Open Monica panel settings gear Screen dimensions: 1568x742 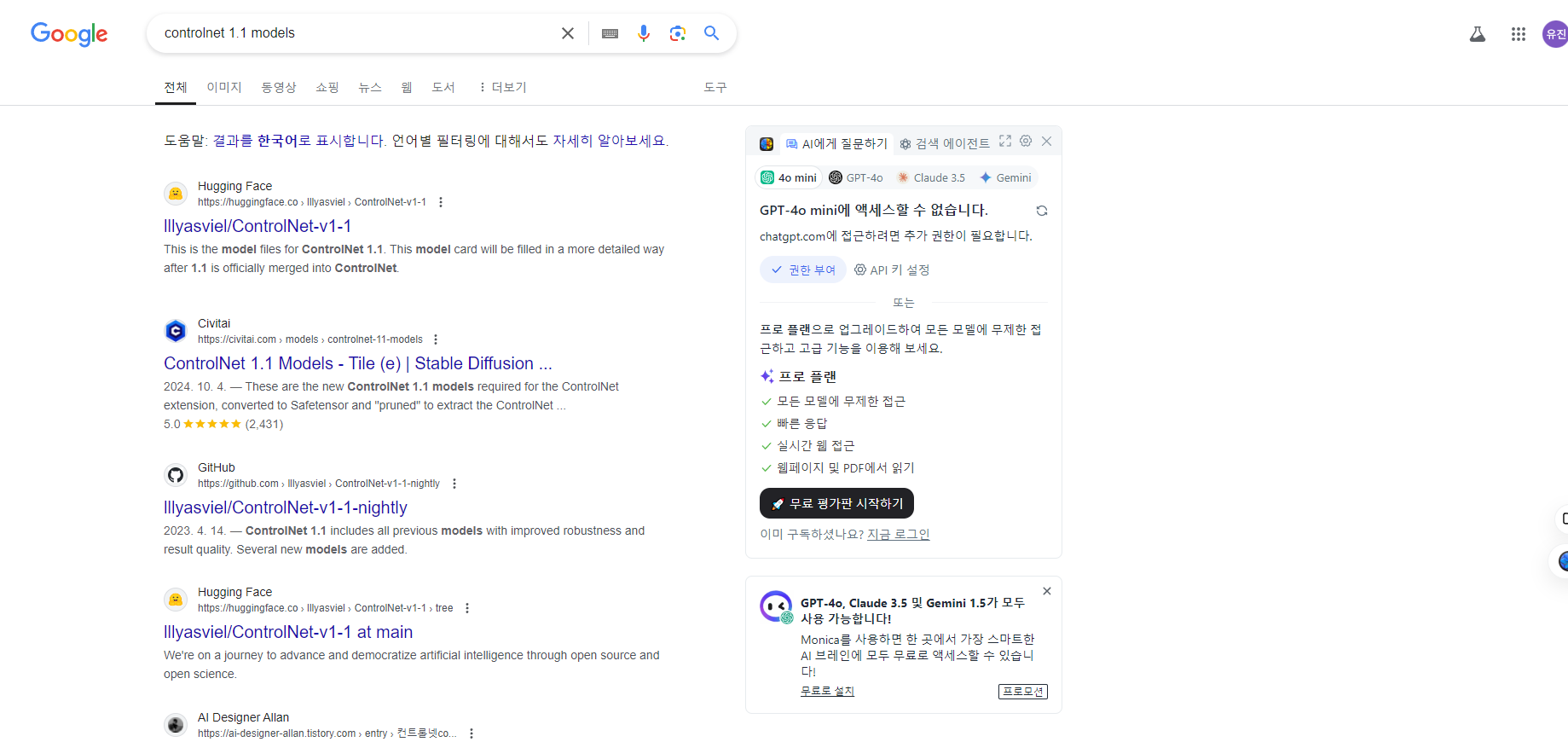(x=1026, y=141)
